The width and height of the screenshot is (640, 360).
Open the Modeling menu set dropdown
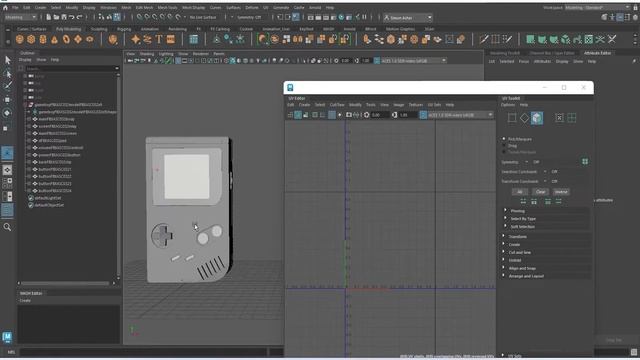(20, 17)
